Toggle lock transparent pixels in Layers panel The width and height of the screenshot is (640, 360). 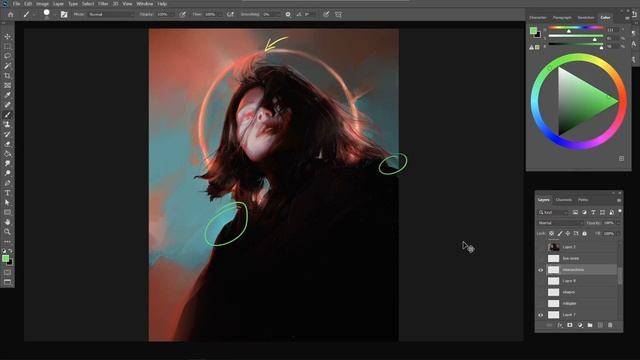tap(551, 233)
